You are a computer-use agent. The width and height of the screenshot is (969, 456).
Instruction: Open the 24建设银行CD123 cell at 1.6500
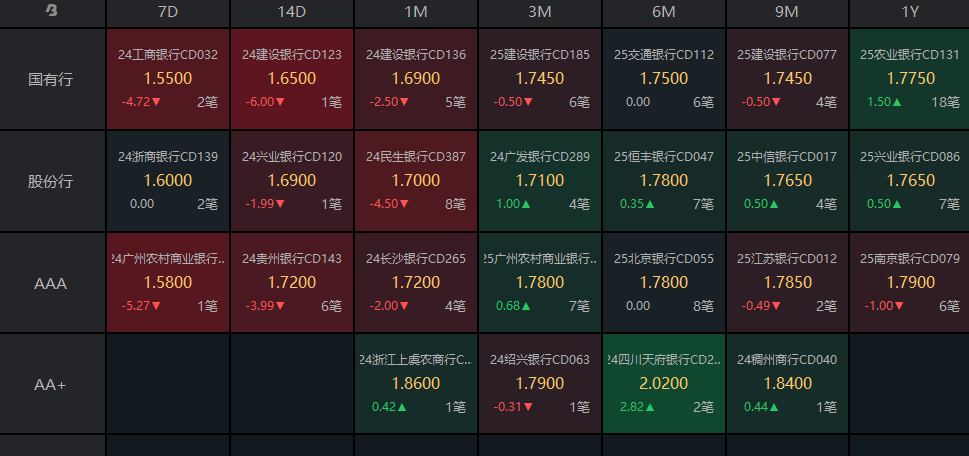[292, 78]
